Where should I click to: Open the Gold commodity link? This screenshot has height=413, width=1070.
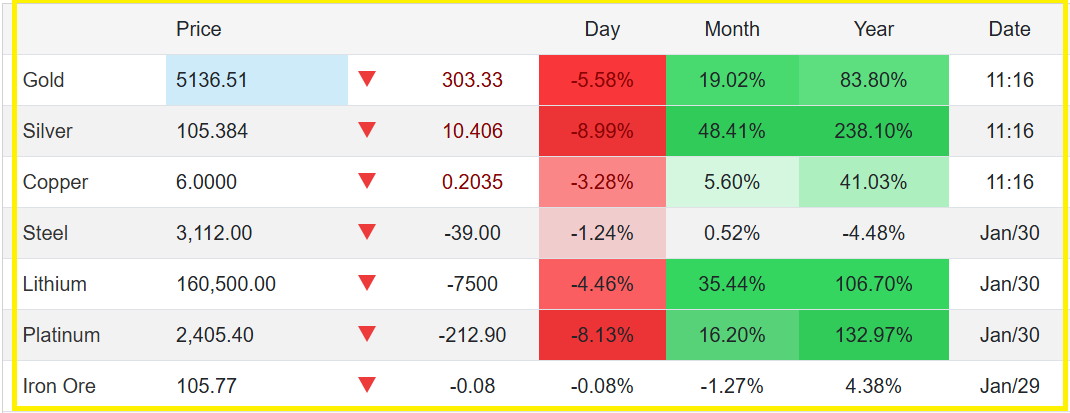[43, 80]
